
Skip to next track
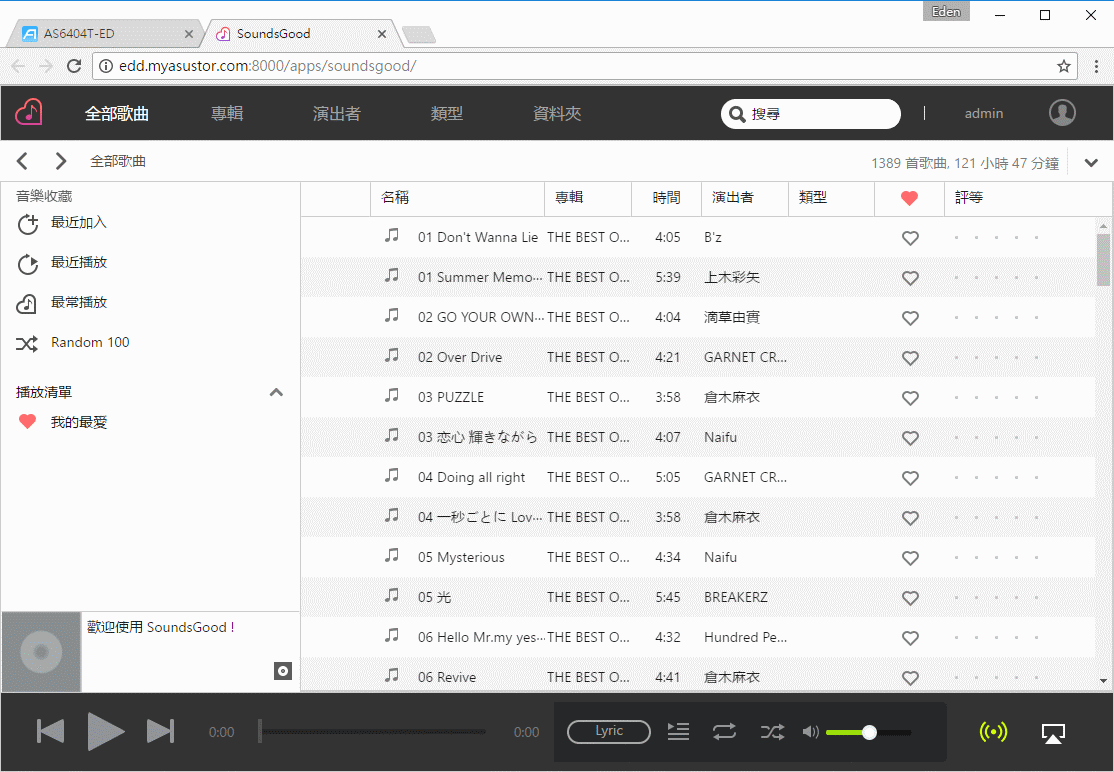[161, 732]
